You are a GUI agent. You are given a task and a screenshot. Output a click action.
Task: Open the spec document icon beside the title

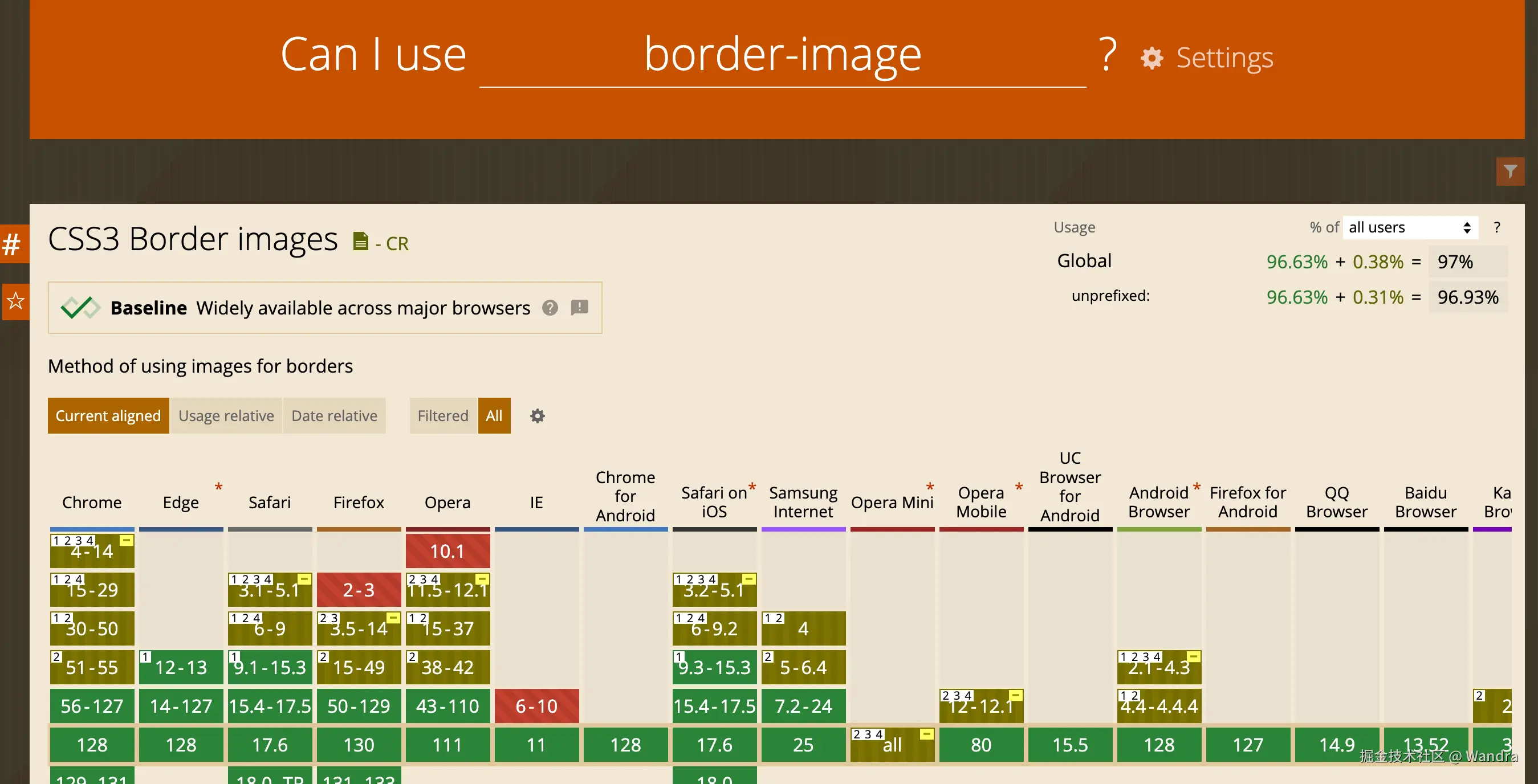pos(360,241)
